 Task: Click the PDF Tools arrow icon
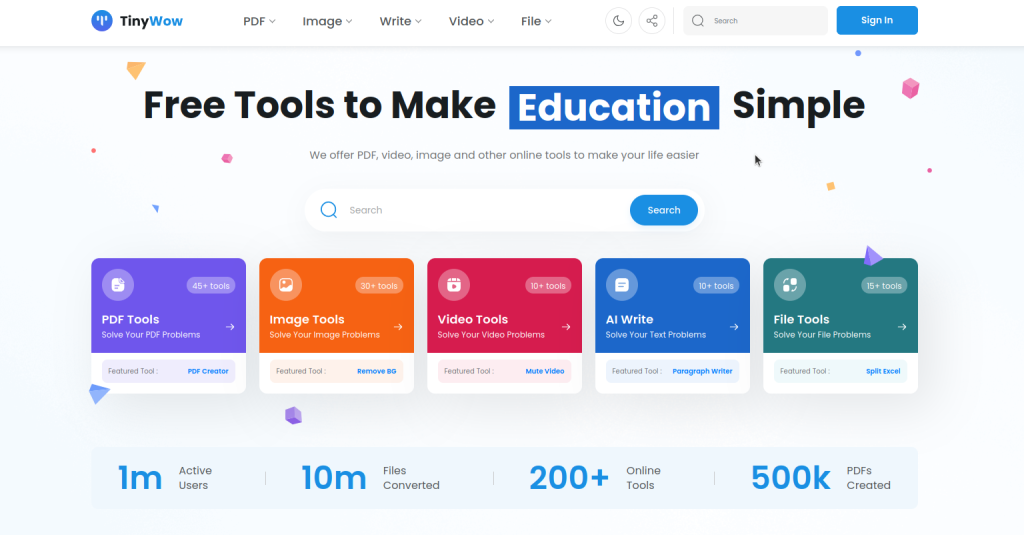tap(230, 327)
